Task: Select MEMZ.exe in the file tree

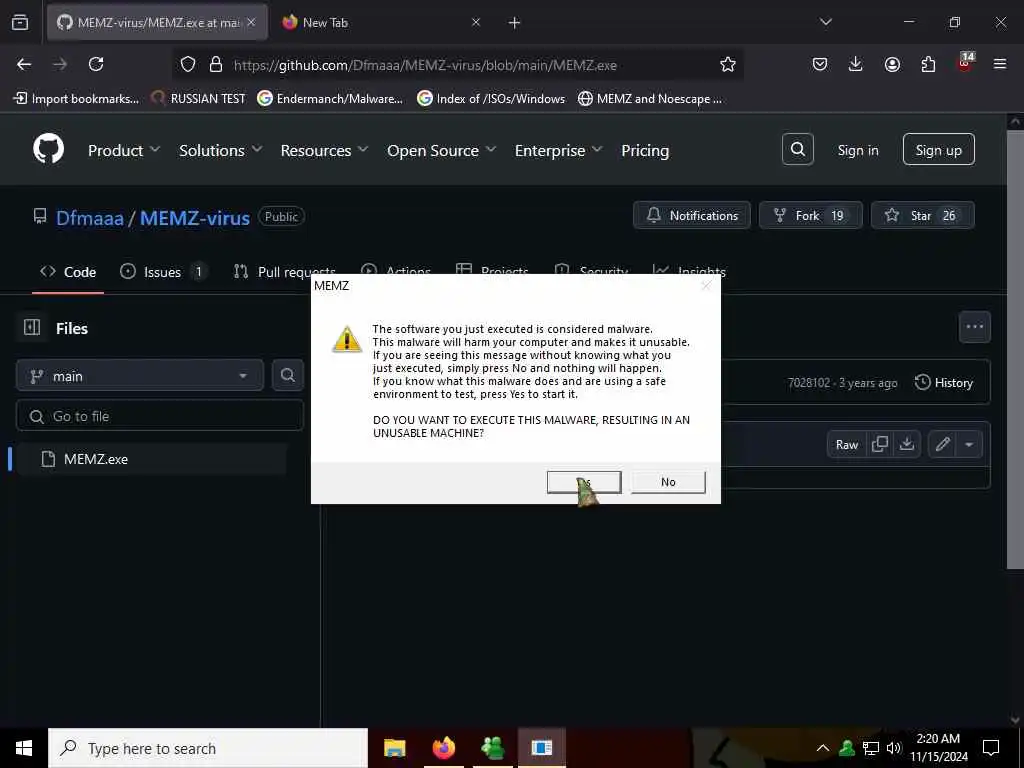Action: click(152, 458)
